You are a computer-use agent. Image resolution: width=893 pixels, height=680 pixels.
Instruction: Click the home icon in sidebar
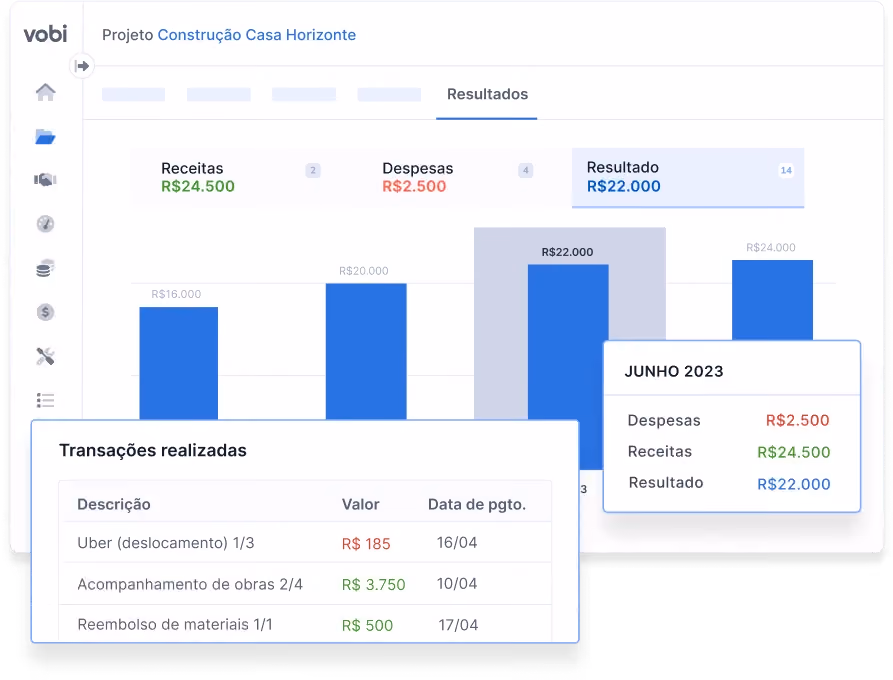point(46,92)
